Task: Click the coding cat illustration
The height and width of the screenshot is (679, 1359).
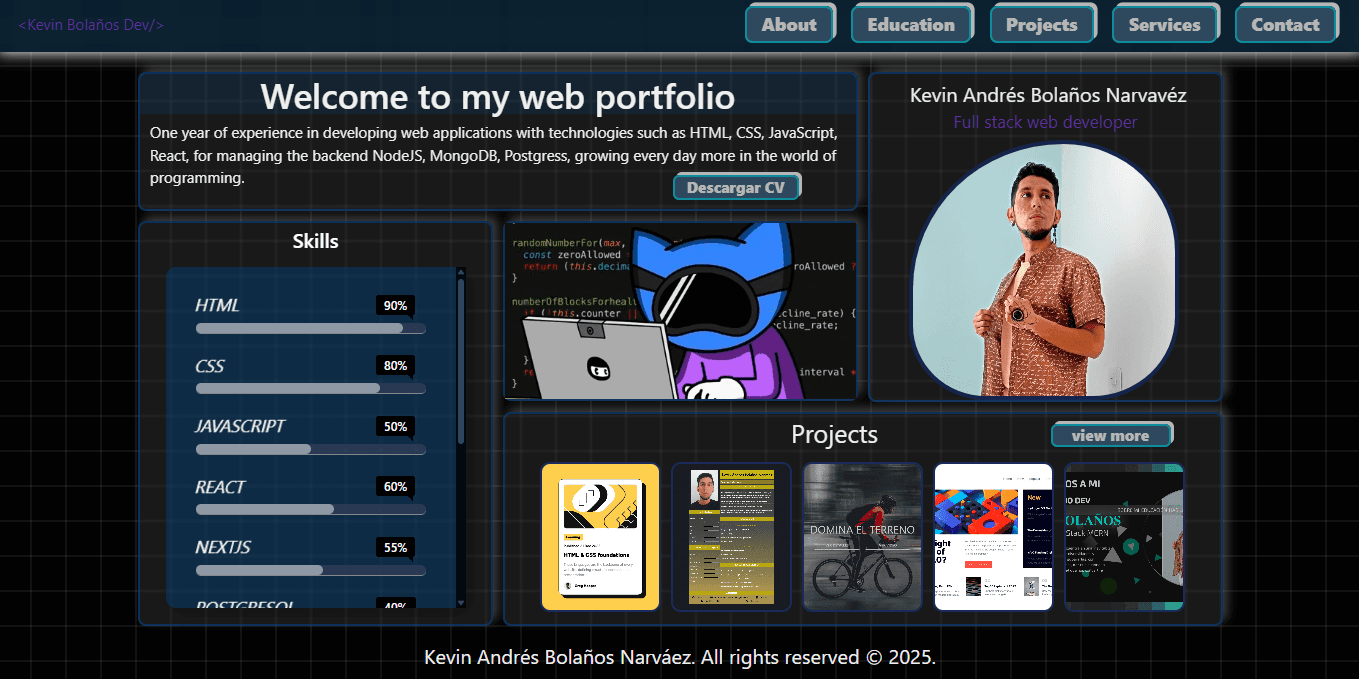Action: pos(680,311)
